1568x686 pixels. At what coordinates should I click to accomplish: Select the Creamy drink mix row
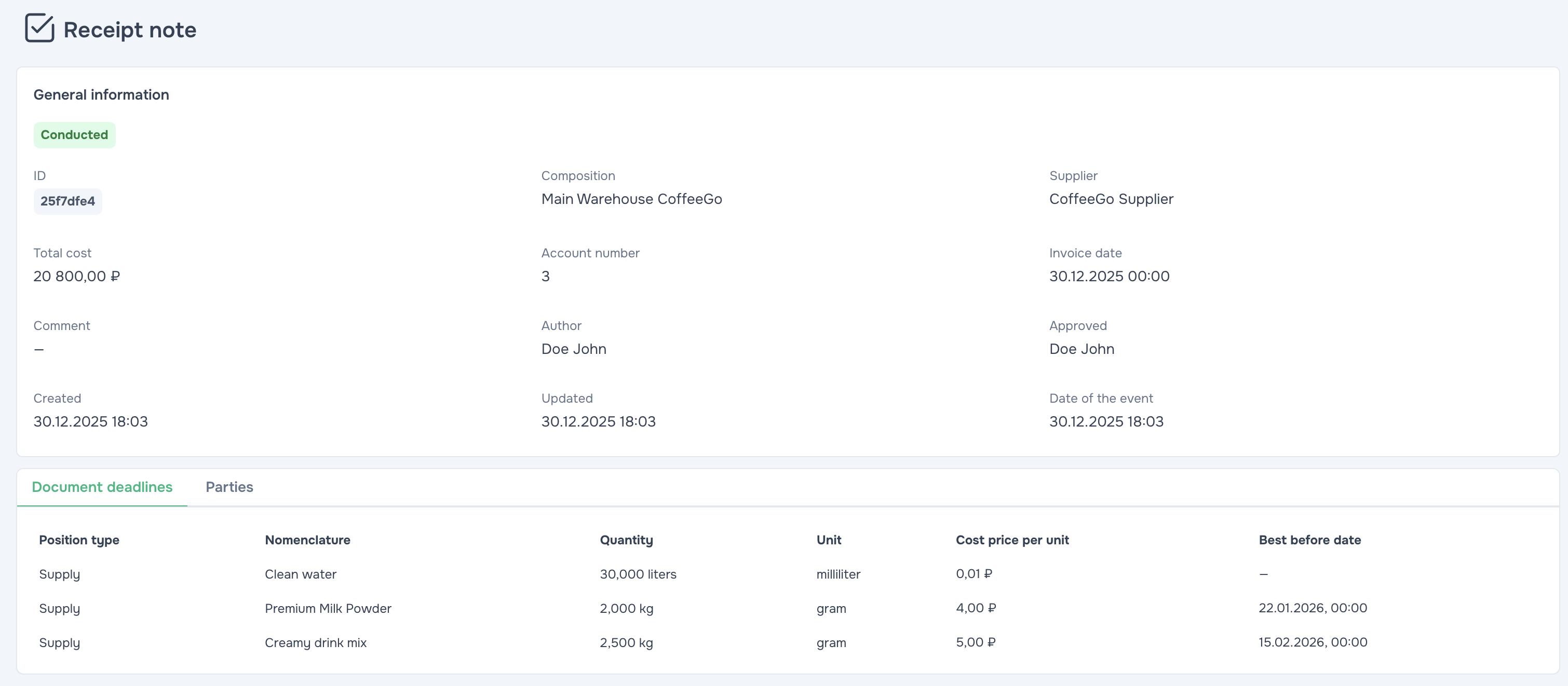pos(315,643)
